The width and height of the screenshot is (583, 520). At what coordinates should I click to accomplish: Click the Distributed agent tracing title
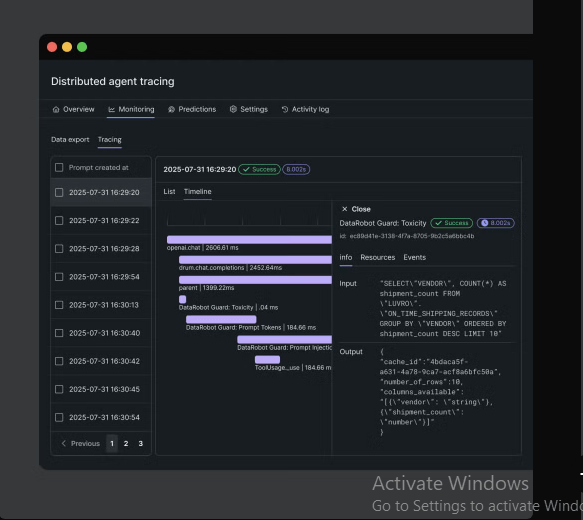coord(113,81)
